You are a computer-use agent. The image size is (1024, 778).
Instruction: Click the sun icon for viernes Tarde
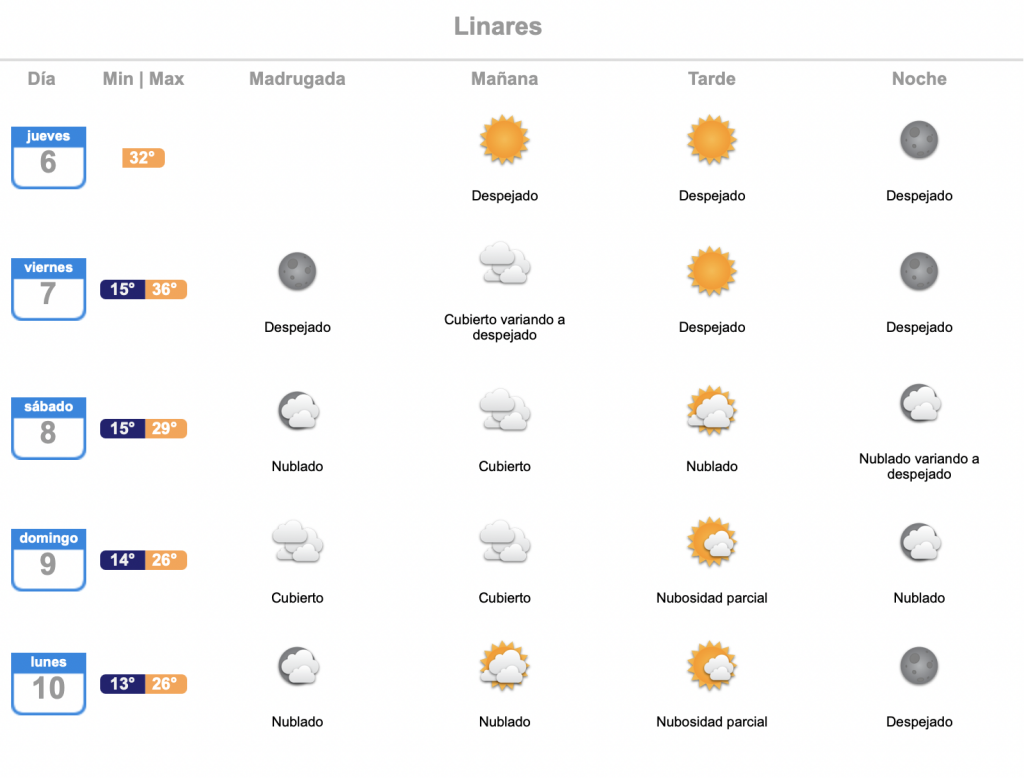coord(712,271)
